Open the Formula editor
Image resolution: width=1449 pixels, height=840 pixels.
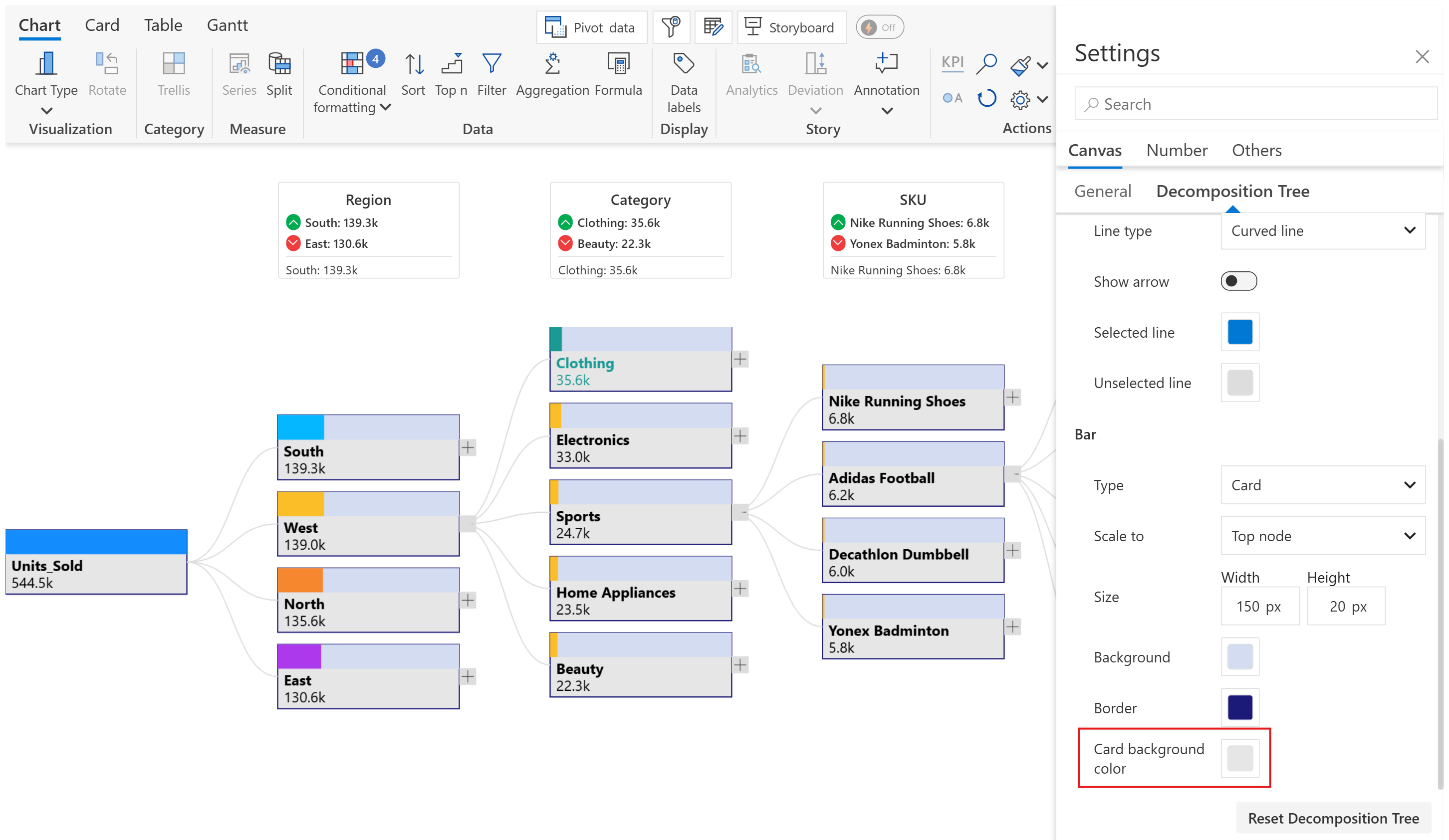(618, 64)
